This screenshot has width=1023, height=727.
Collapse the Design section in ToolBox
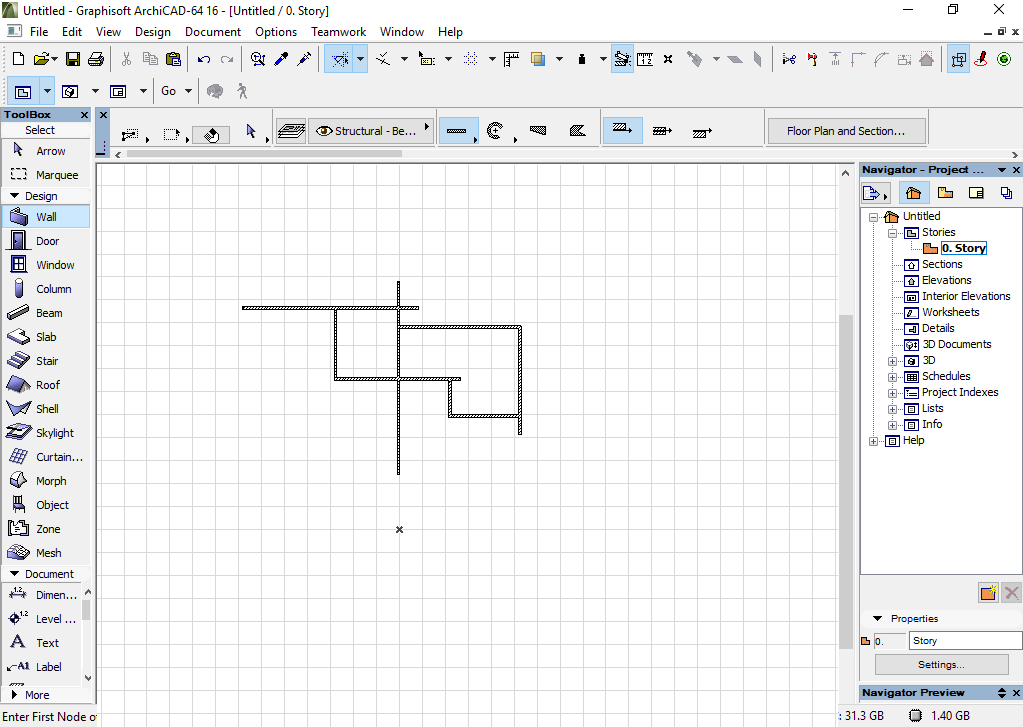tap(15, 196)
